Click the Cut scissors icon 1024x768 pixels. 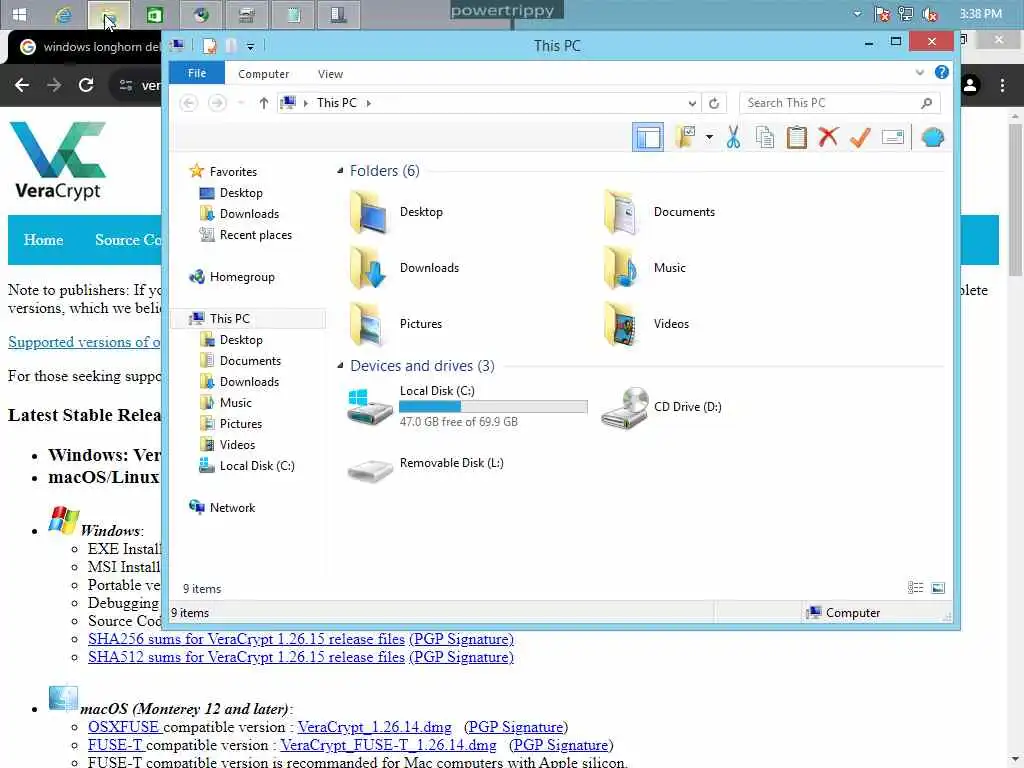point(733,138)
